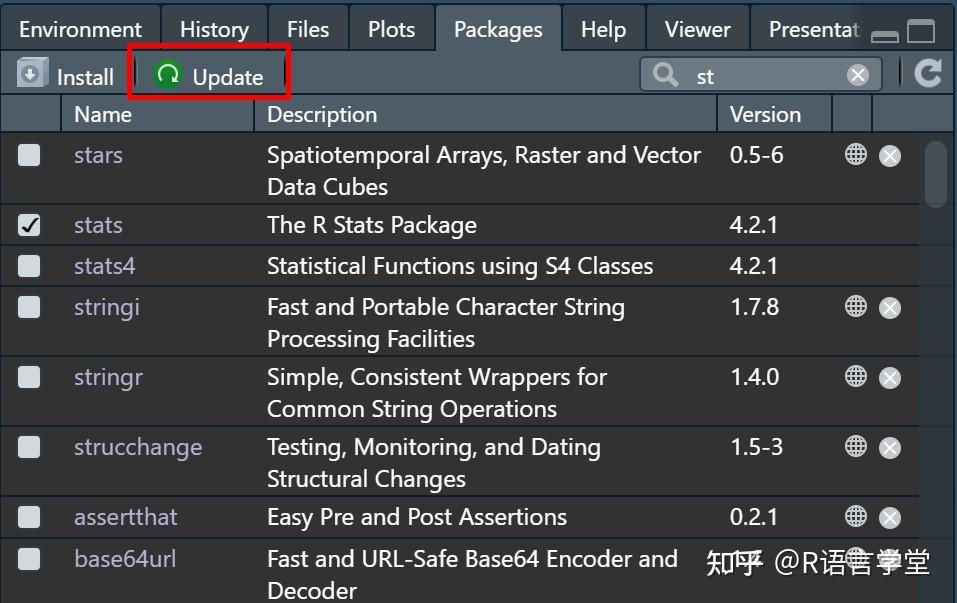Viewport: 957px width, 603px height.
Task: Open the Help tab
Action: click(603, 29)
